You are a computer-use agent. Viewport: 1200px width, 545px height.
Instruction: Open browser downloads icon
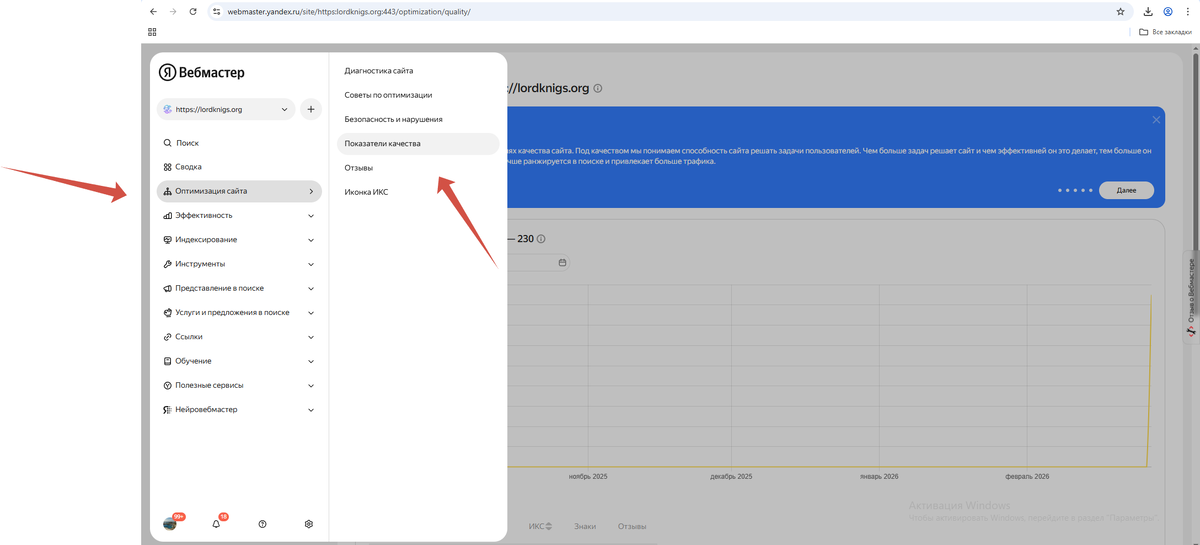[1148, 12]
